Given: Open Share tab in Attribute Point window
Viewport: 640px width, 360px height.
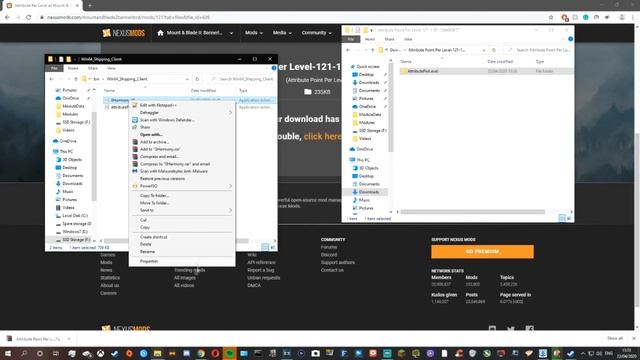Looking at the screenshot, I should [x=389, y=39].
